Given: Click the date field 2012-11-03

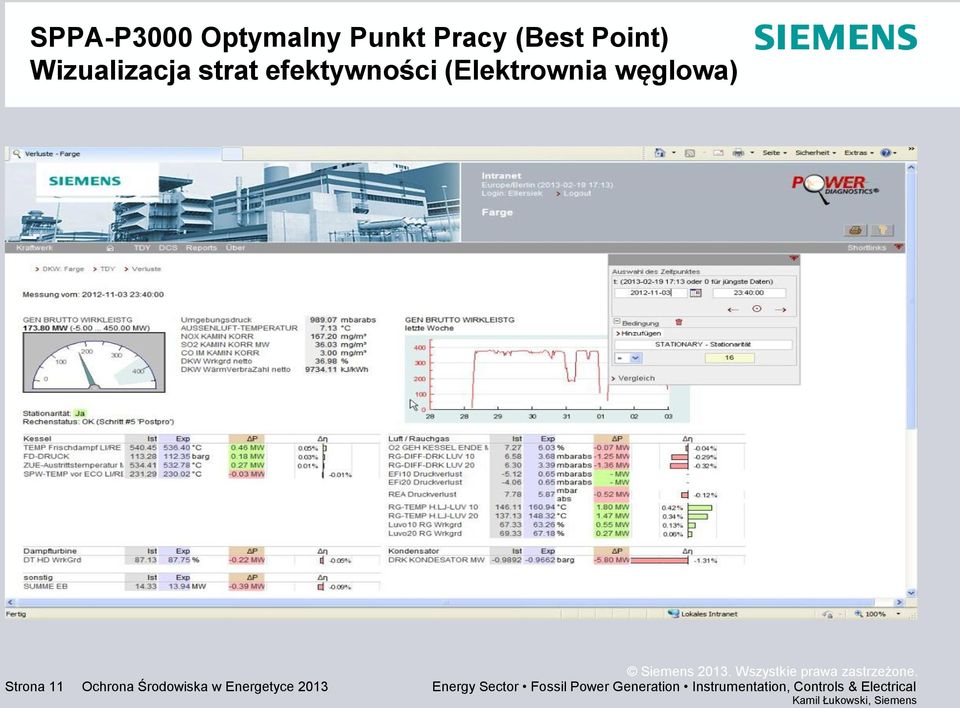Looking at the screenshot, I should click(x=651, y=293).
